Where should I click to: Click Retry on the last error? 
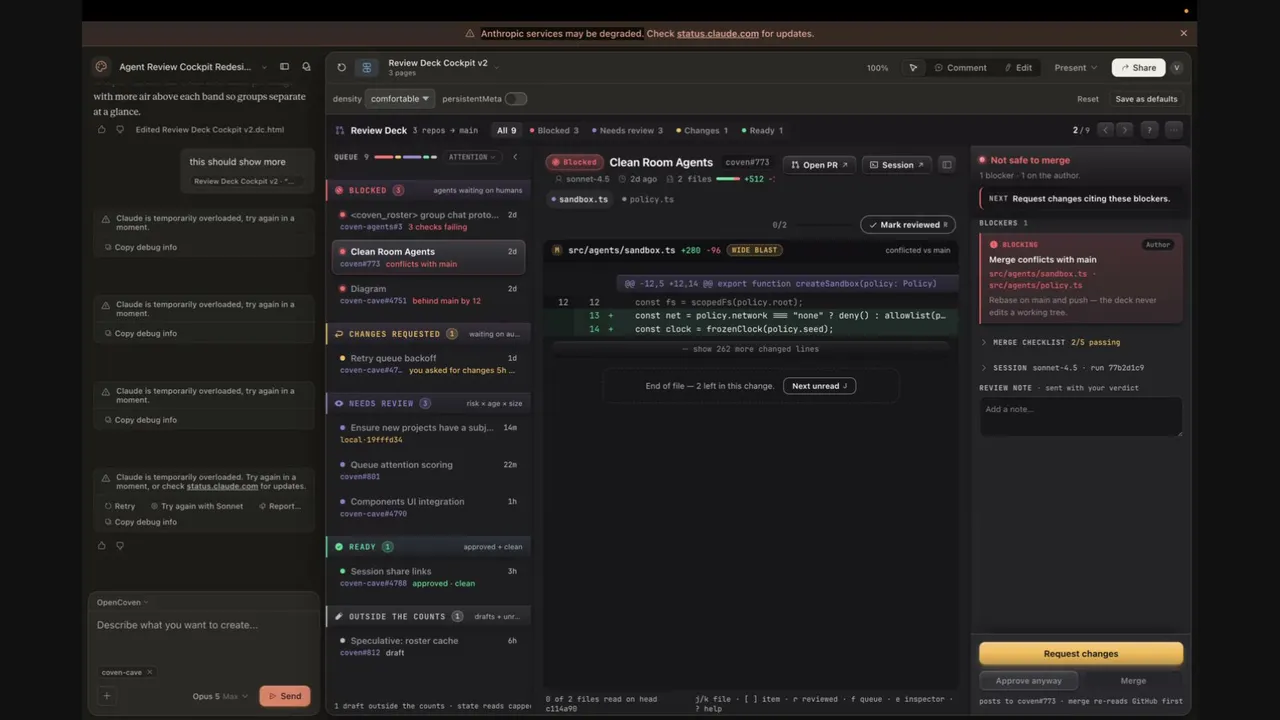[x=120, y=506]
